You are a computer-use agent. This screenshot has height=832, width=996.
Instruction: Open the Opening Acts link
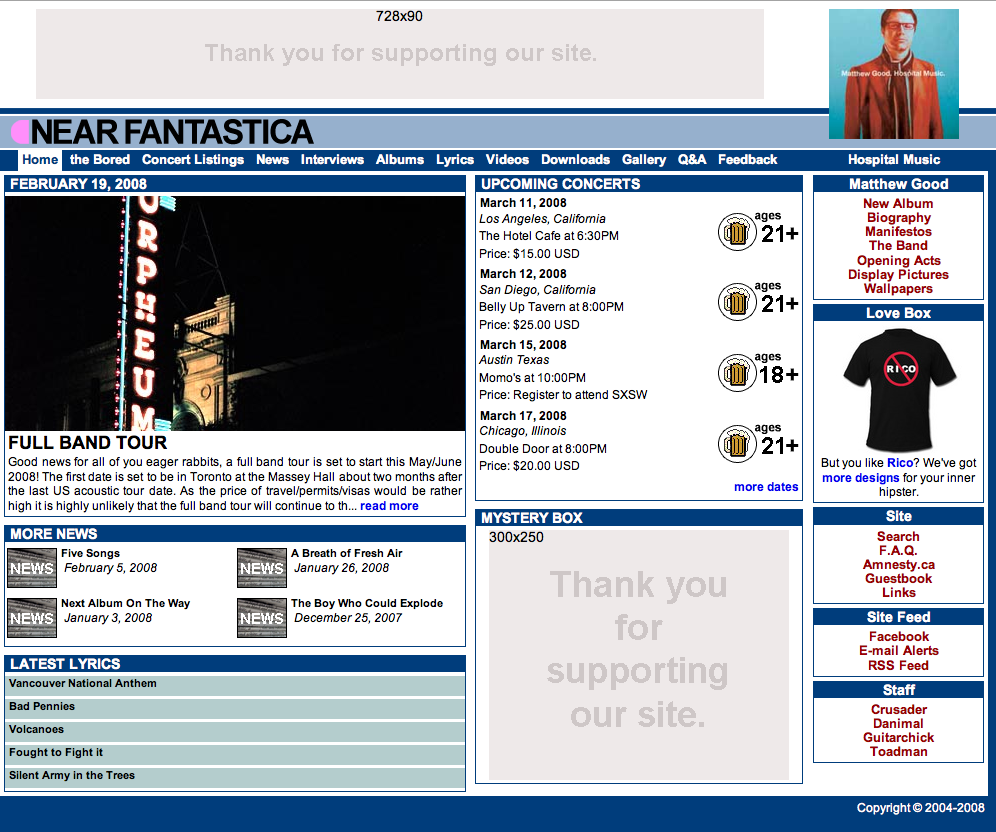coord(898,260)
